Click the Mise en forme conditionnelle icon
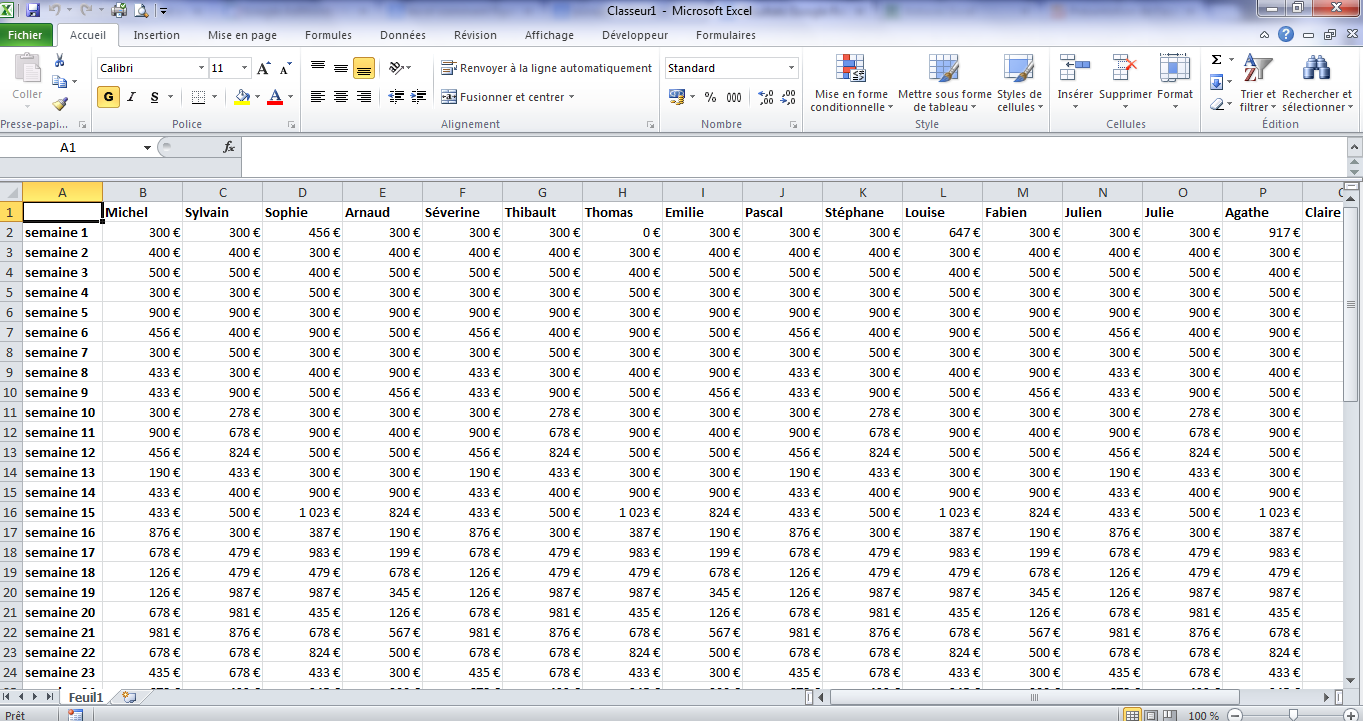 851,70
